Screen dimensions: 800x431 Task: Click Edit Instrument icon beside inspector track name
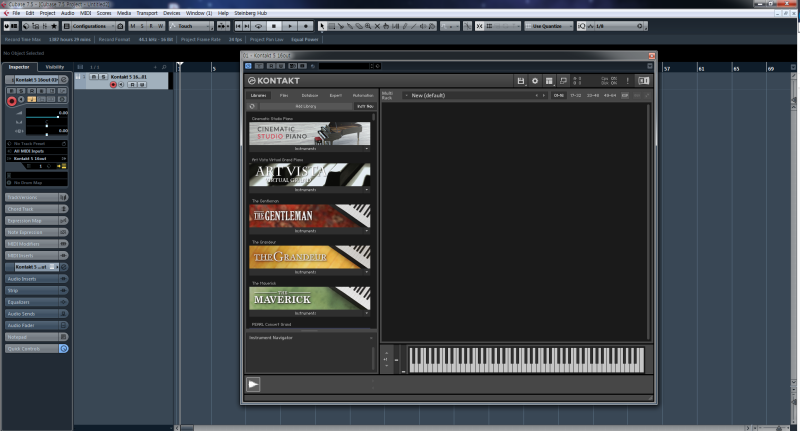point(64,80)
